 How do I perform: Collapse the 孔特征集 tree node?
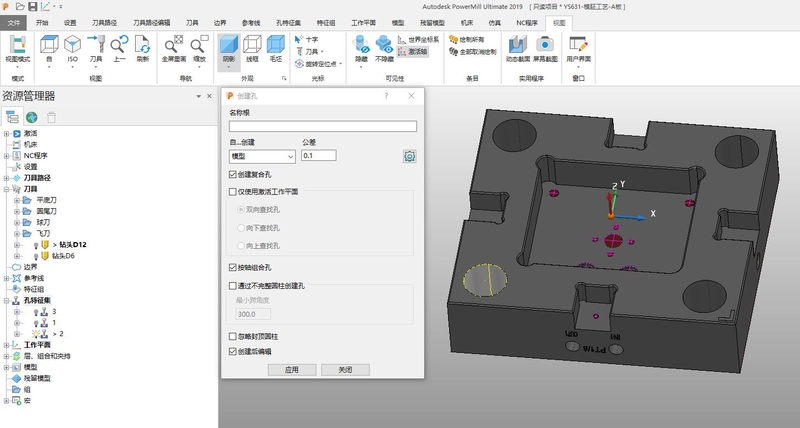pyautogui.click(x=7, y=300)
